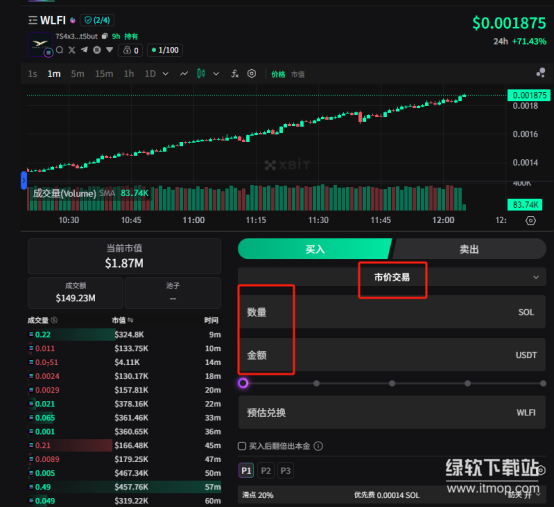554x508 pixels.
Task: Click the 持有 holding label
Action: click(x=131, y=36)
